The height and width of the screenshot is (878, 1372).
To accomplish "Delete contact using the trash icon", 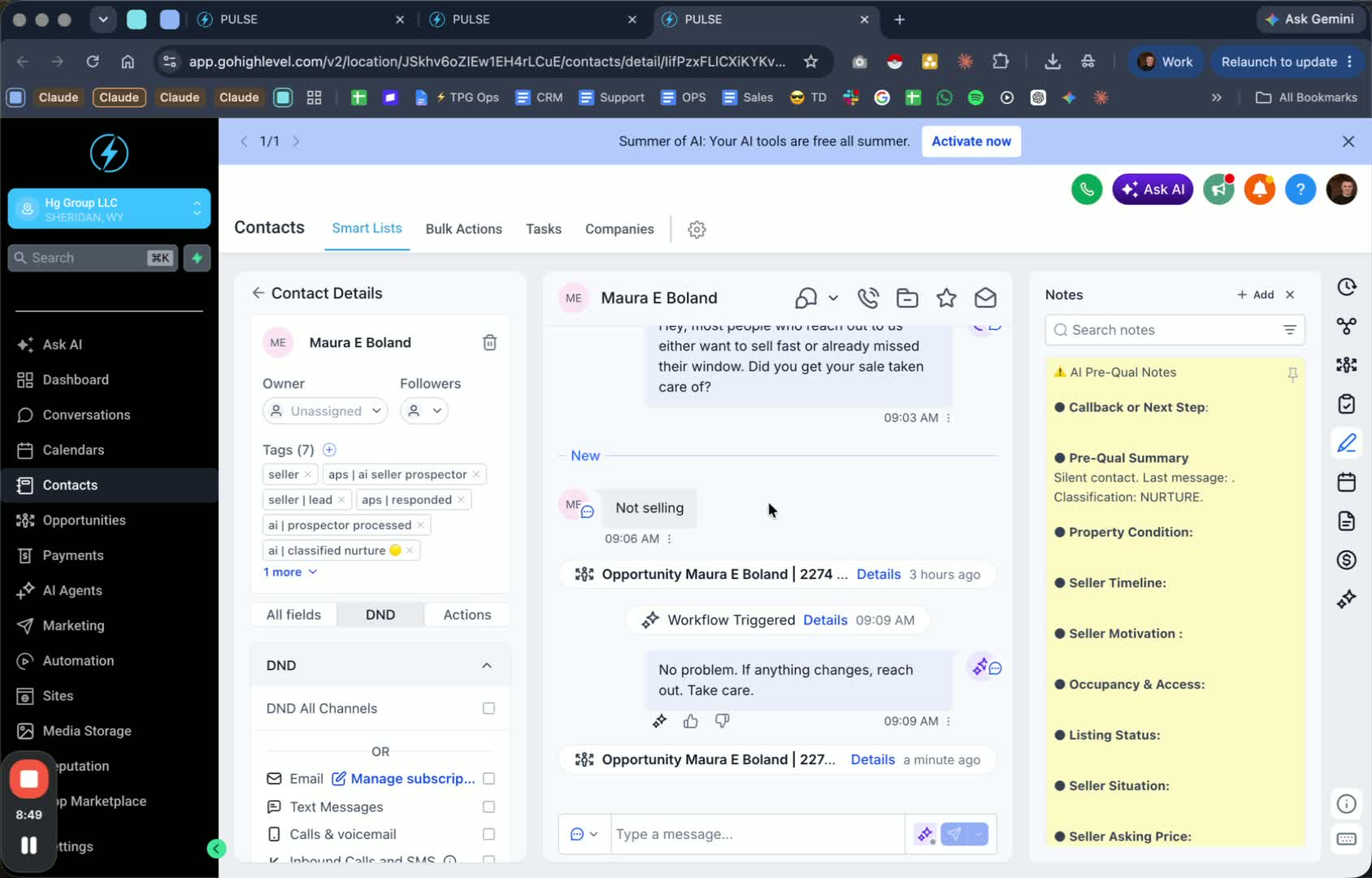I will point(489,342).
